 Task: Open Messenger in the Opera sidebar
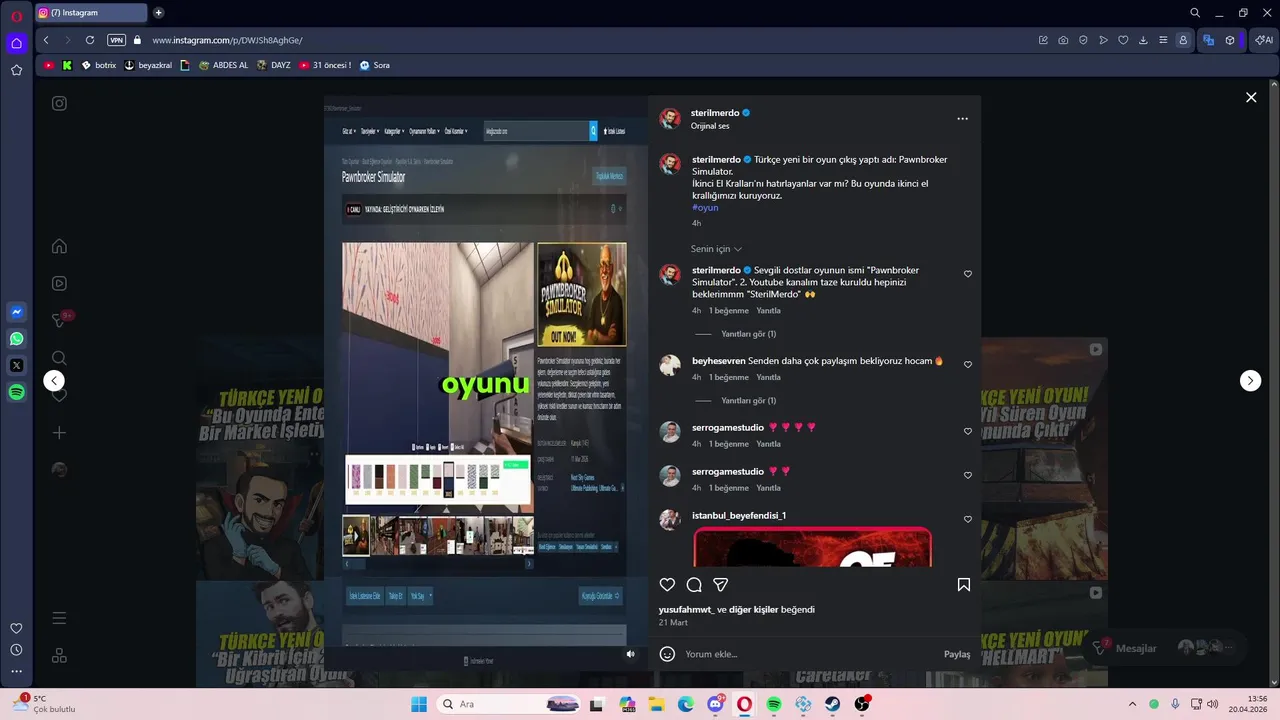coord(16,312)
